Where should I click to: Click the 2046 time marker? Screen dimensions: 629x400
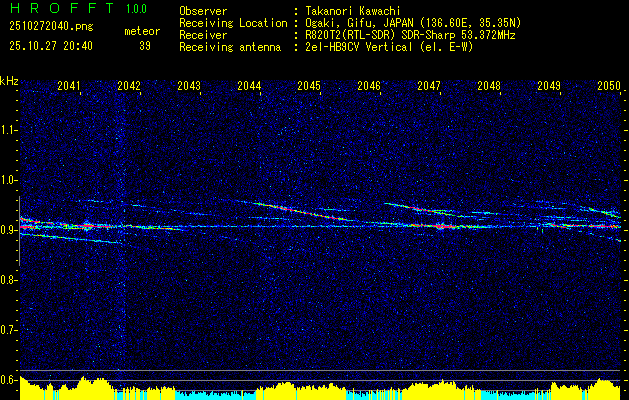[x=369, y=85]
